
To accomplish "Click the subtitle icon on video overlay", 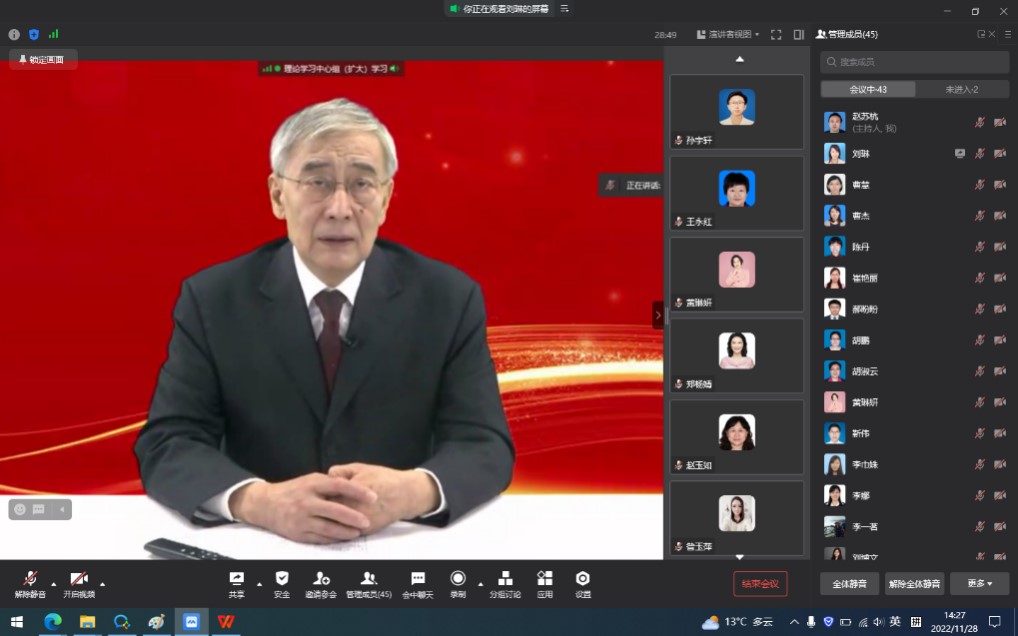I will pos(38,509).
